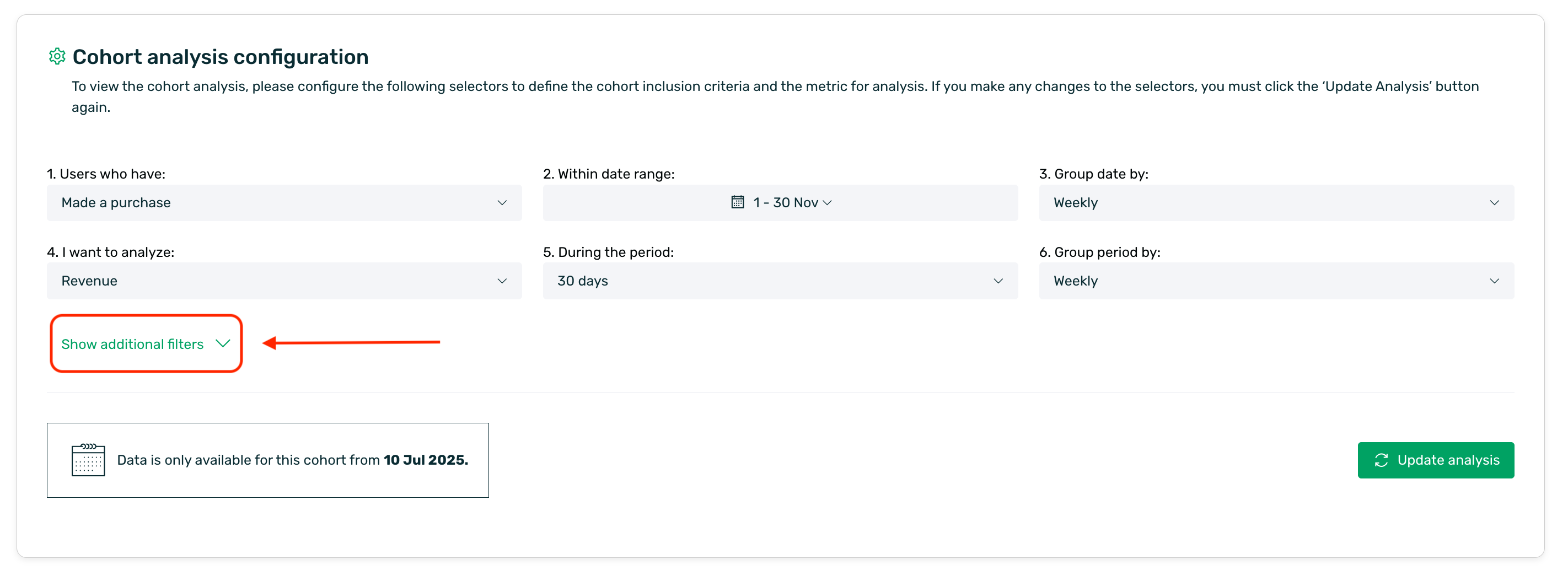The image size is (1568, 581).
Task: Select the 1 - 30 Nov date range text
Action: click(x=785, y=203)
